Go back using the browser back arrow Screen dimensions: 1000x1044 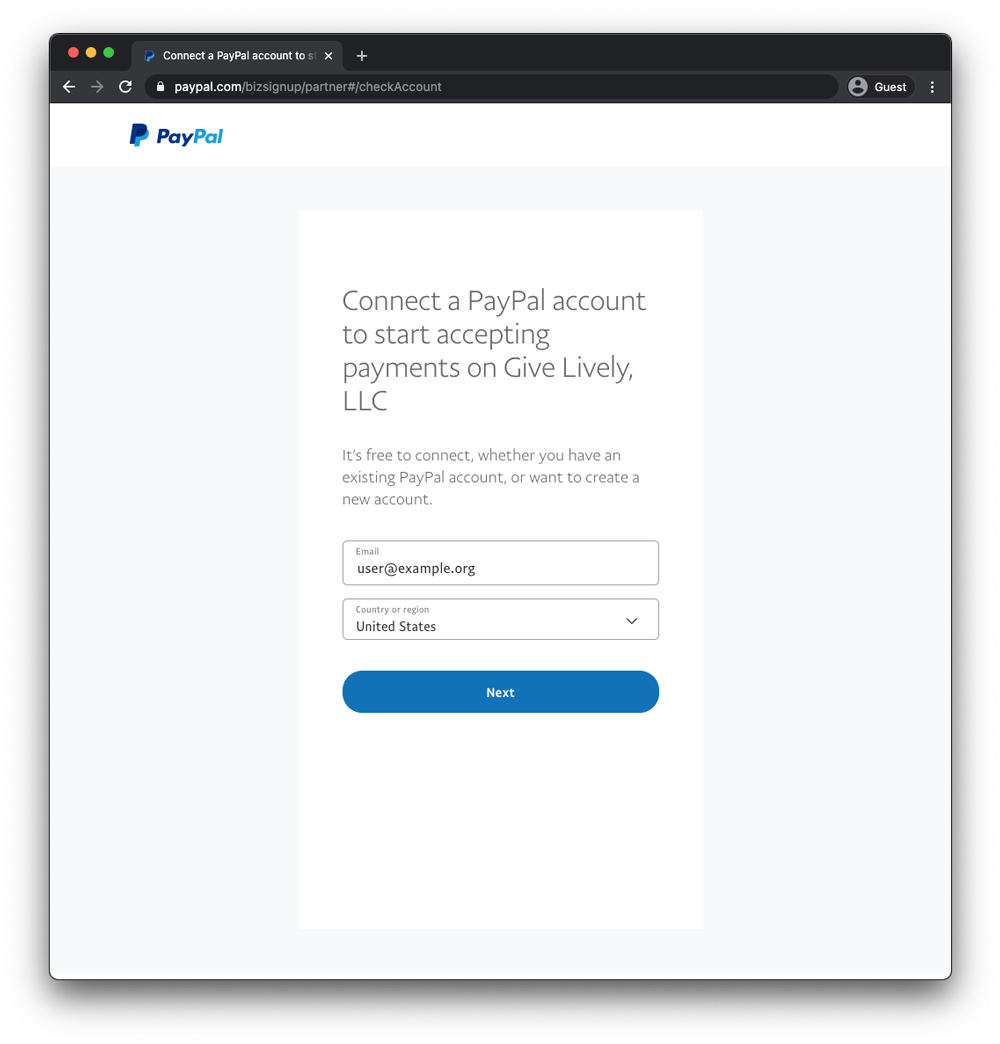(x=69, y=87)
